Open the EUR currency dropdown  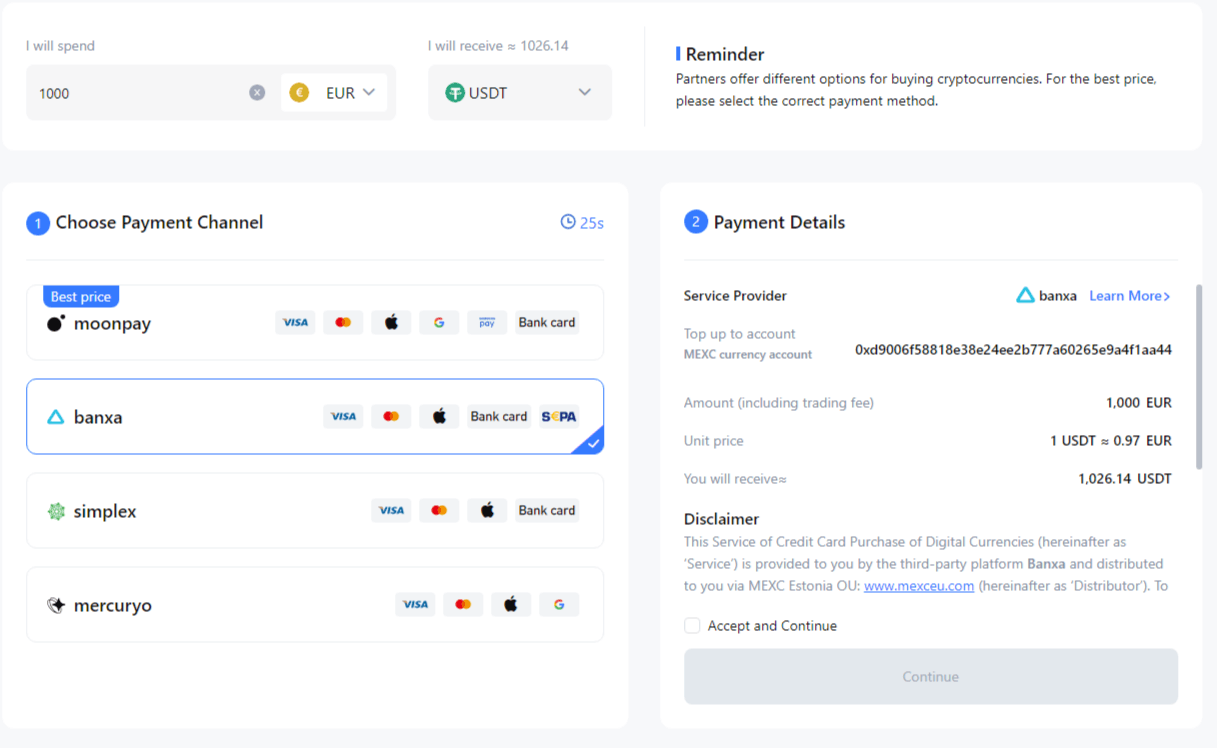coord(334,93)
